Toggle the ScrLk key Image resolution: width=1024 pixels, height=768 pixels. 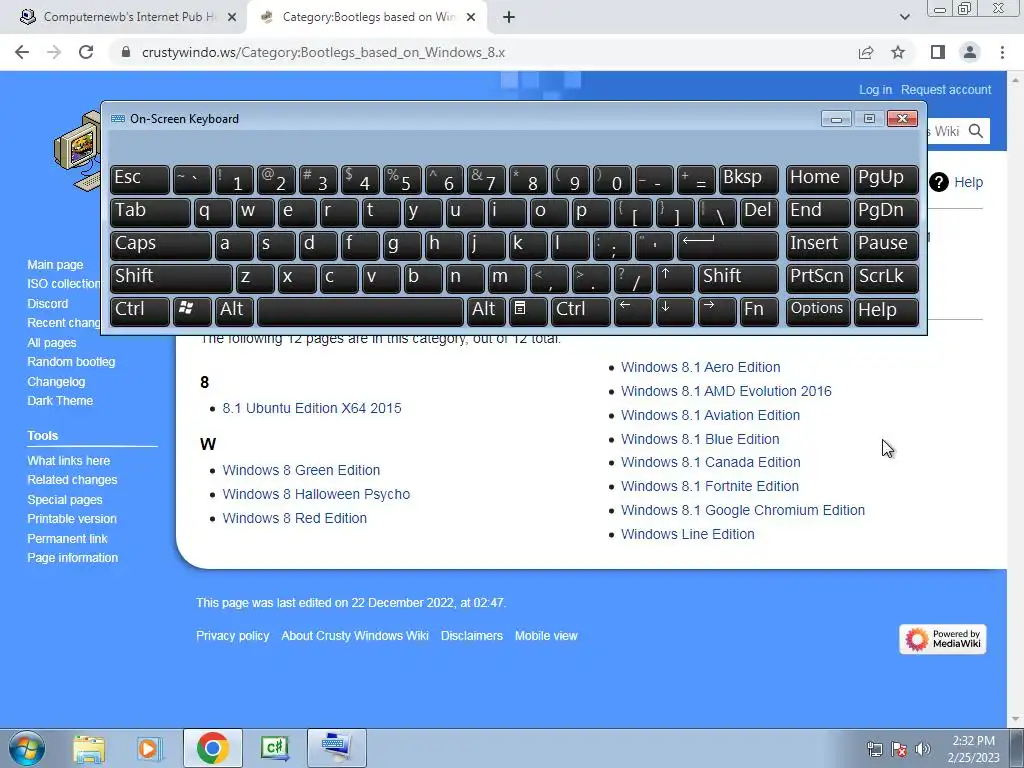pyautogui.click(x=886, y=278)
